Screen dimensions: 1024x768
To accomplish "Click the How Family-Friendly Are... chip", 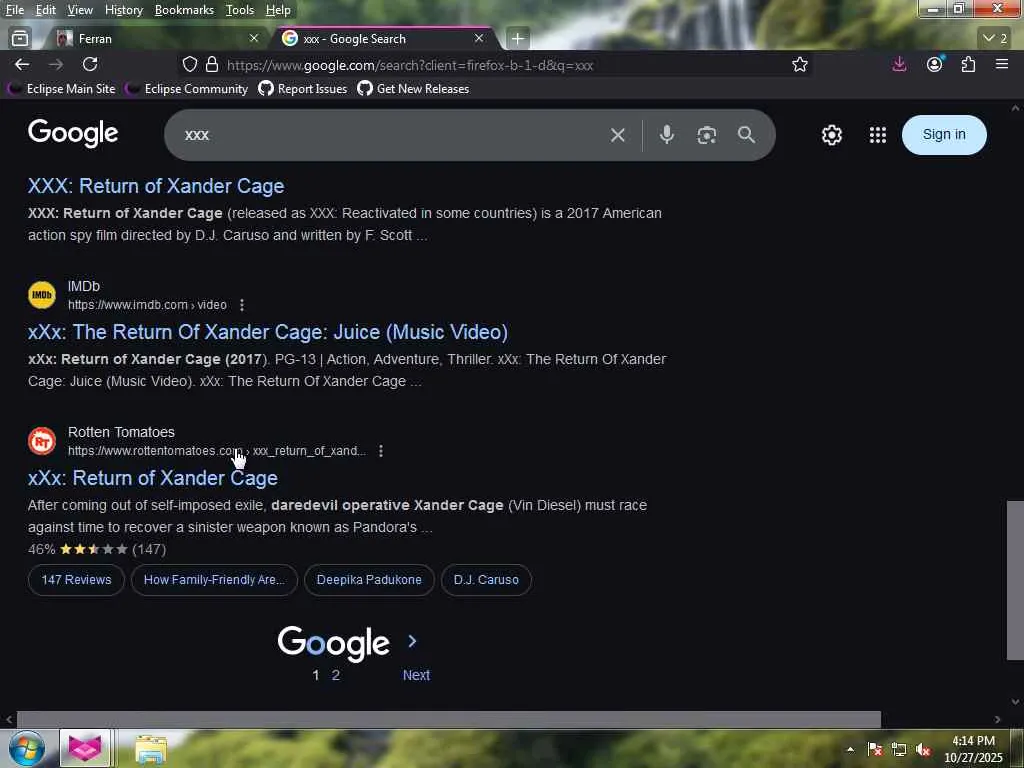I will pyautogui.click(x=214, y=580).
